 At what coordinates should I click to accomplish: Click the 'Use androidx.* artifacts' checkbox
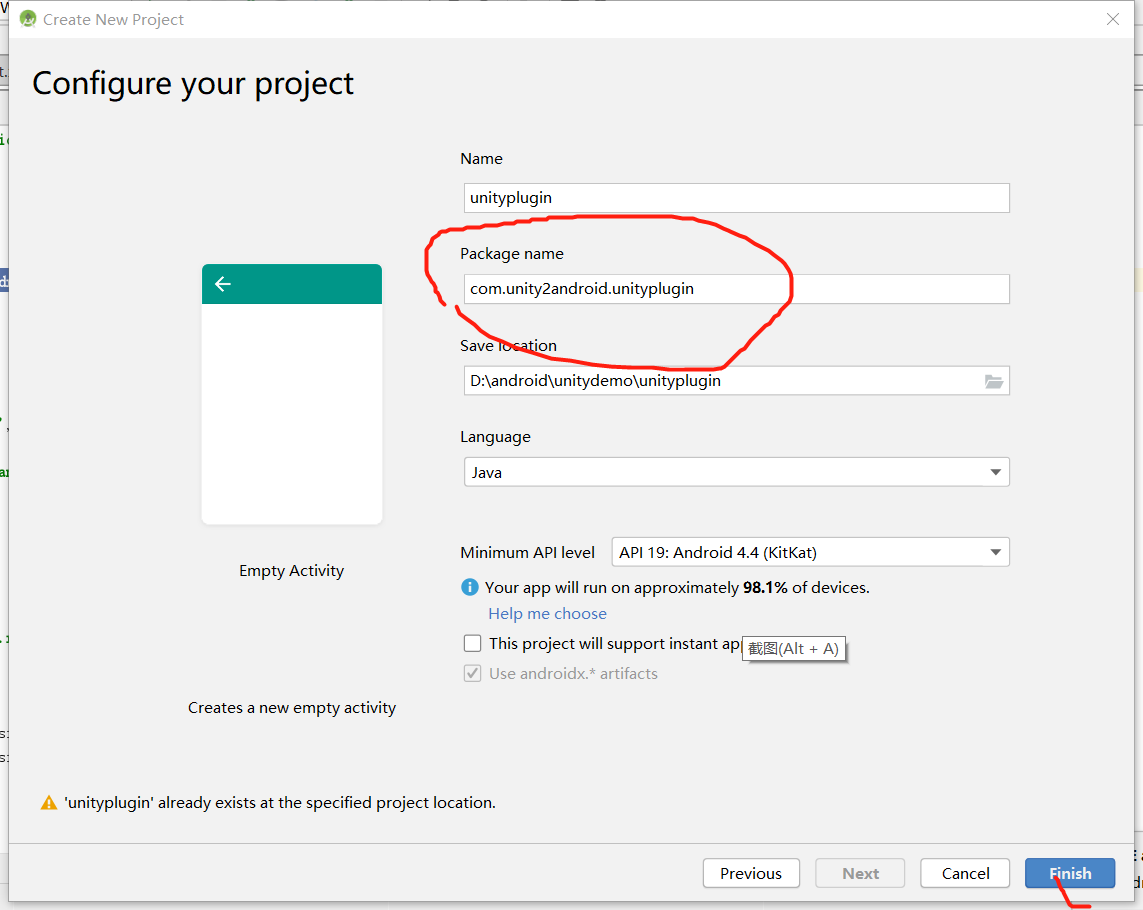472,673
